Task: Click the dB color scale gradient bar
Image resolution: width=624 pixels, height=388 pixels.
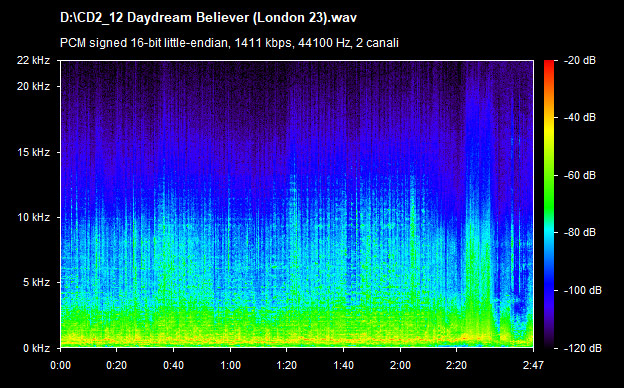Action: tap(549, 205)
